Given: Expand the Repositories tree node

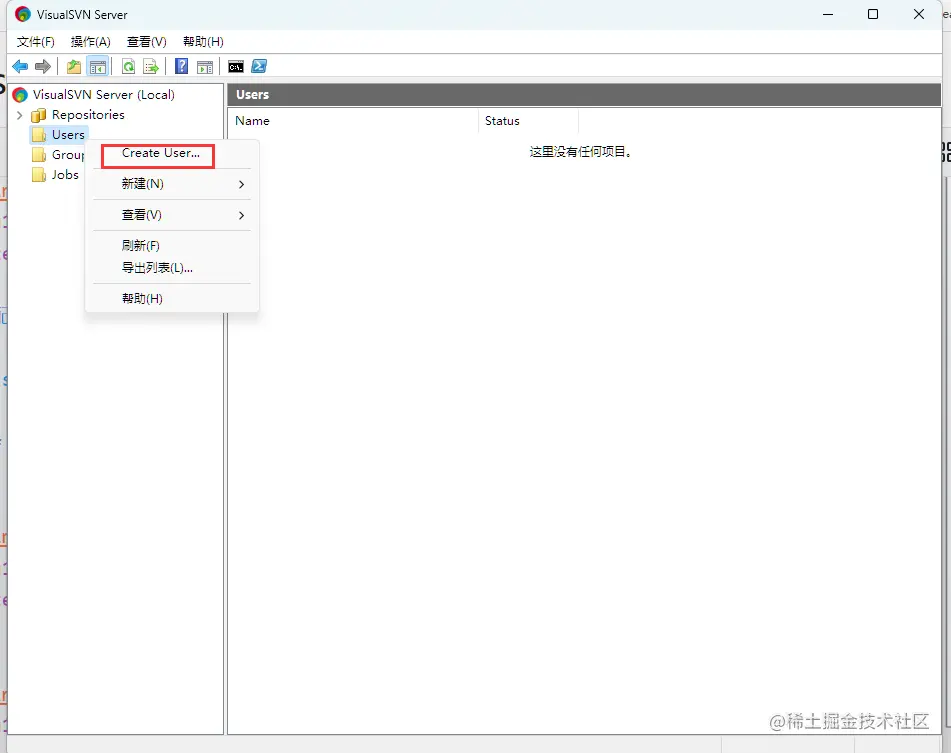Looking at the screenshot, I should click(x=19, y=115).
